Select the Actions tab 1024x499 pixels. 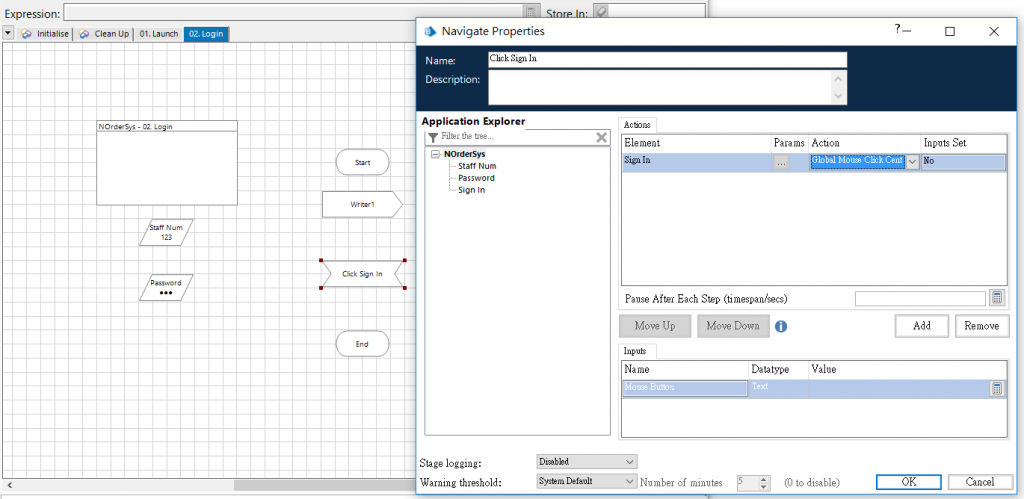pos(637,124)
